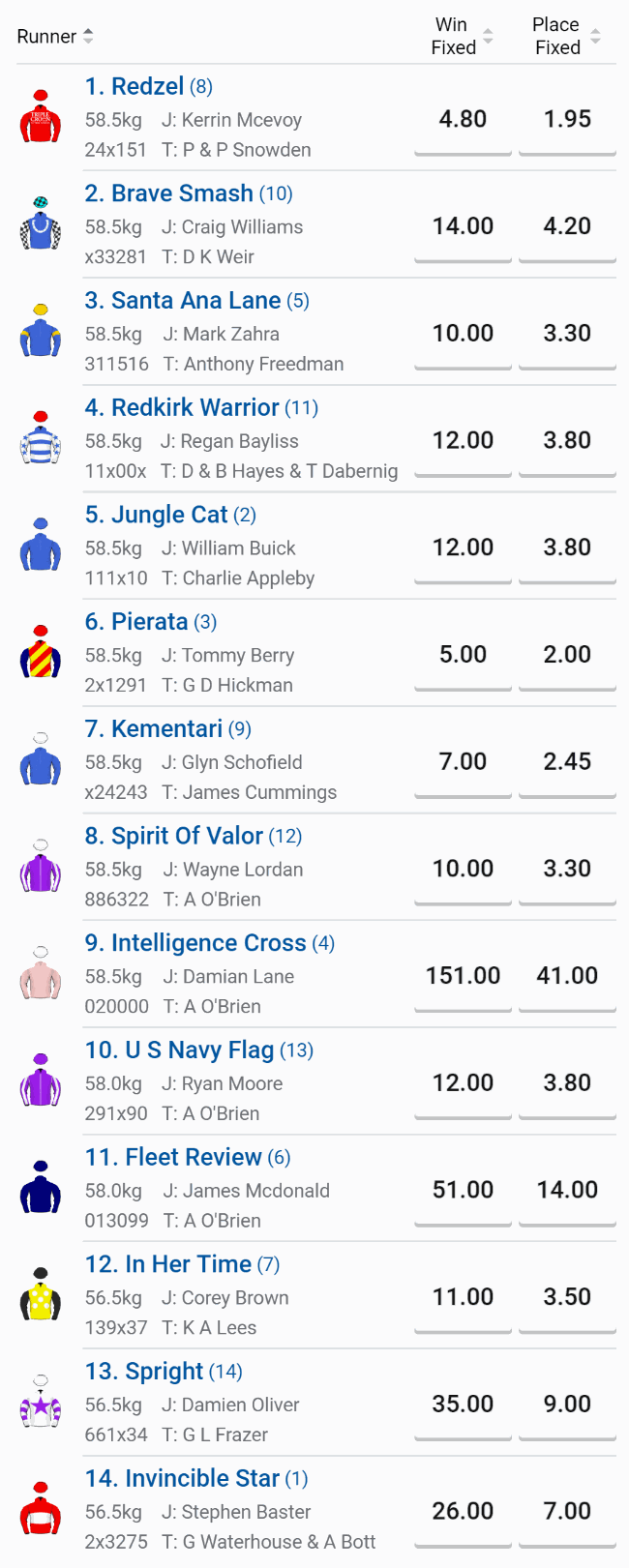This screenshot has width=629, height=1568.
Task: Select Intelligence Cross win odds 151.00
Action: pos(463,976)
